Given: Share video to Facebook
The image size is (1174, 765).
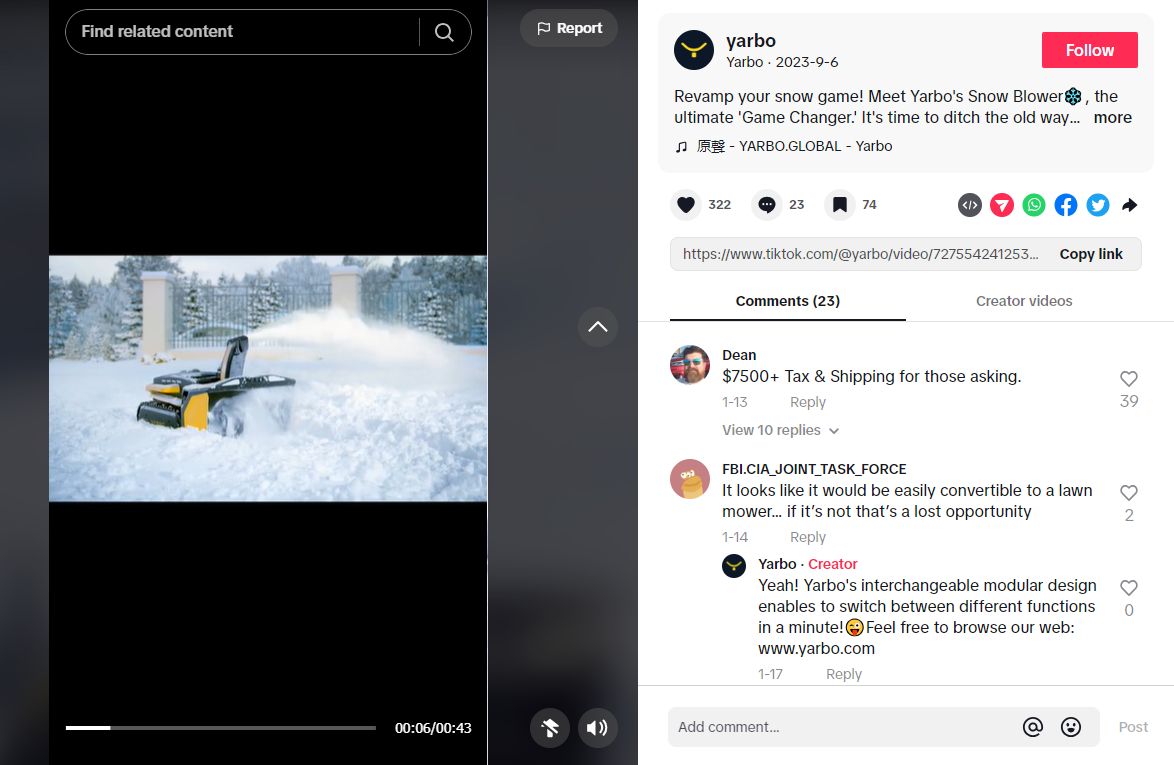Looking at the screenshot, I should (1066, 205).
